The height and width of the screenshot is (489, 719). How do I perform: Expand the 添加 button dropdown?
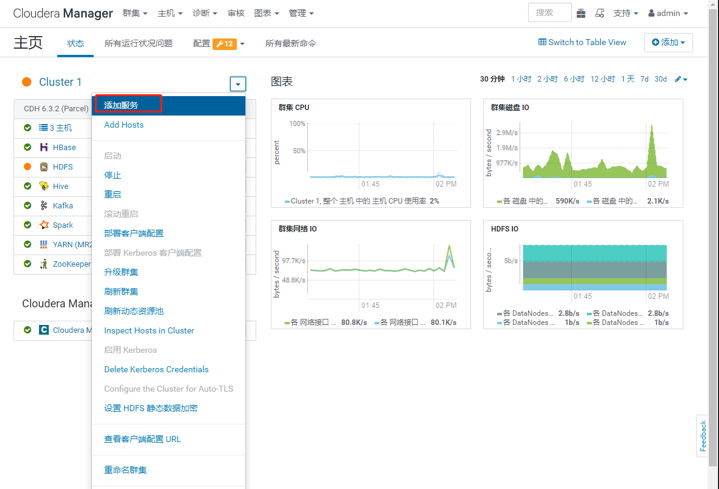[668, 43]
